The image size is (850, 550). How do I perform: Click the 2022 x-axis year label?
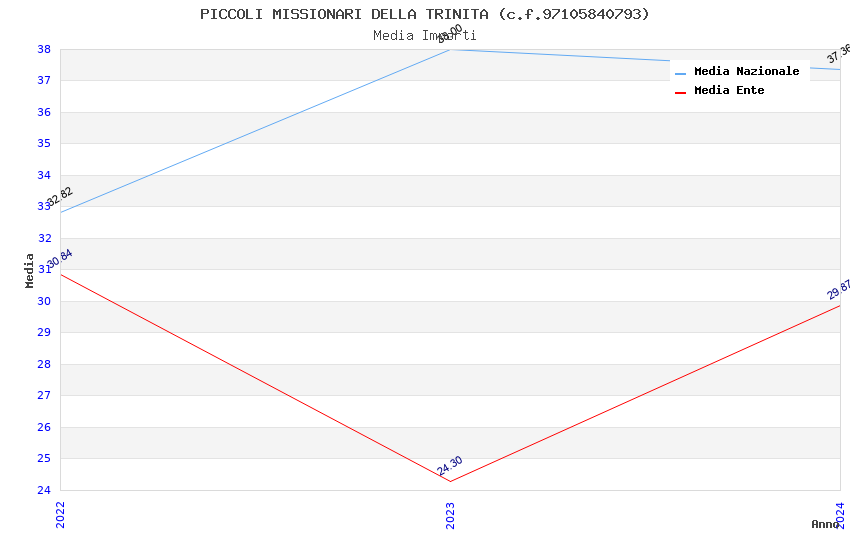tap(60, 515)
